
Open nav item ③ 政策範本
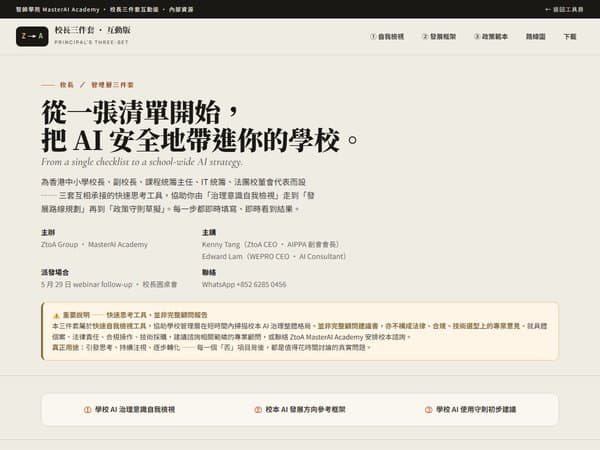(x=491, y=37)
